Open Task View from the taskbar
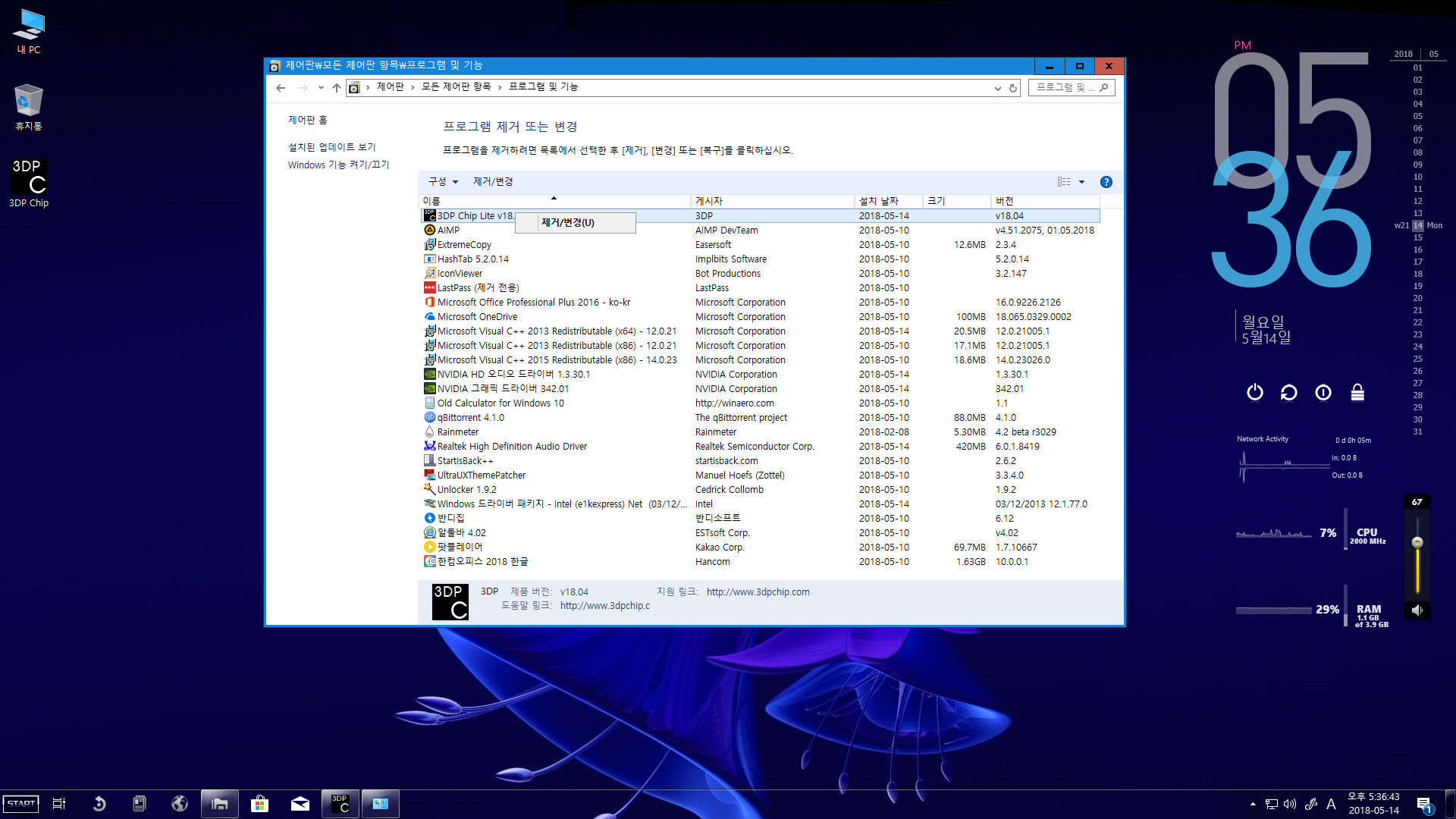 (59, 804)
